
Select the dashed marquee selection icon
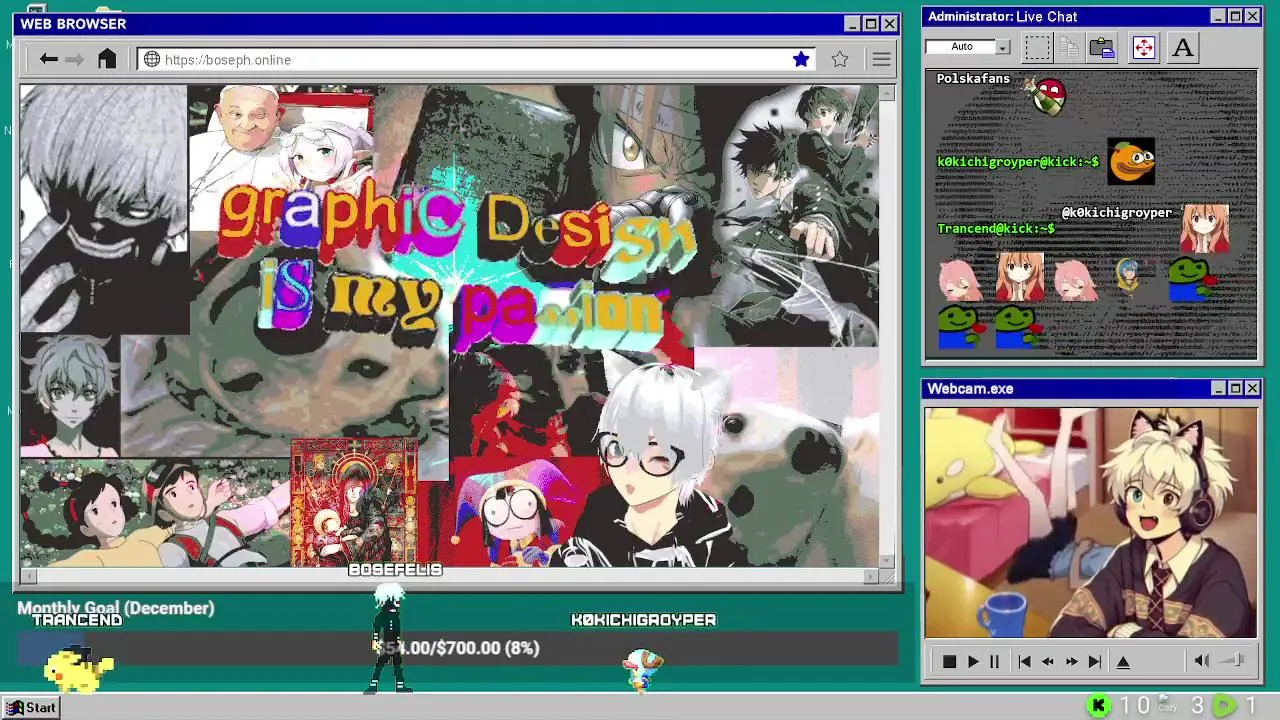coord(1038,47)
